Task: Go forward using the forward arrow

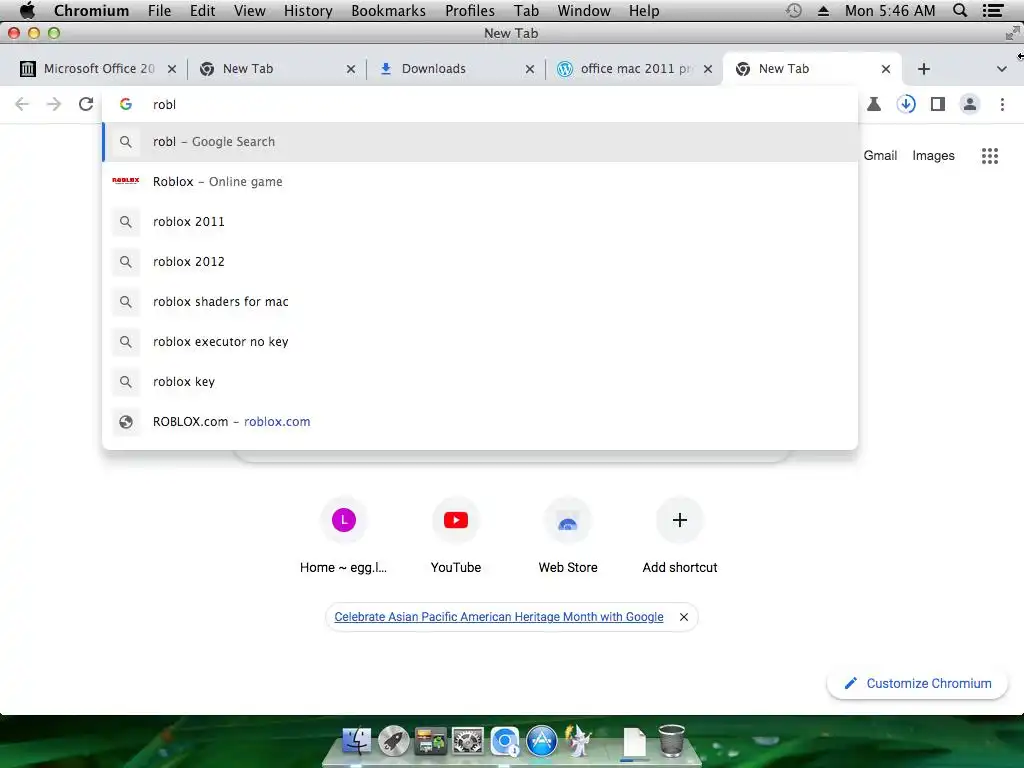Action: pos(54,104)
